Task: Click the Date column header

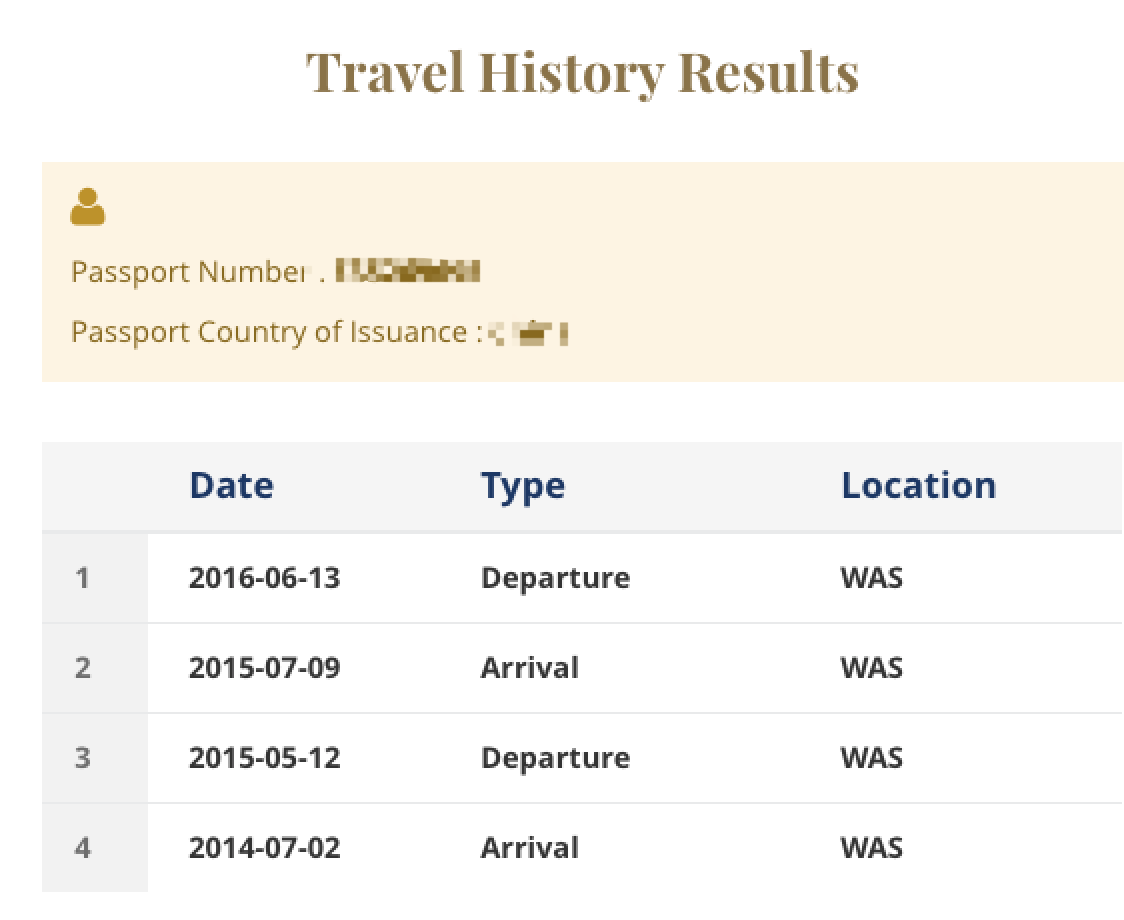Action: pos(231,486)
